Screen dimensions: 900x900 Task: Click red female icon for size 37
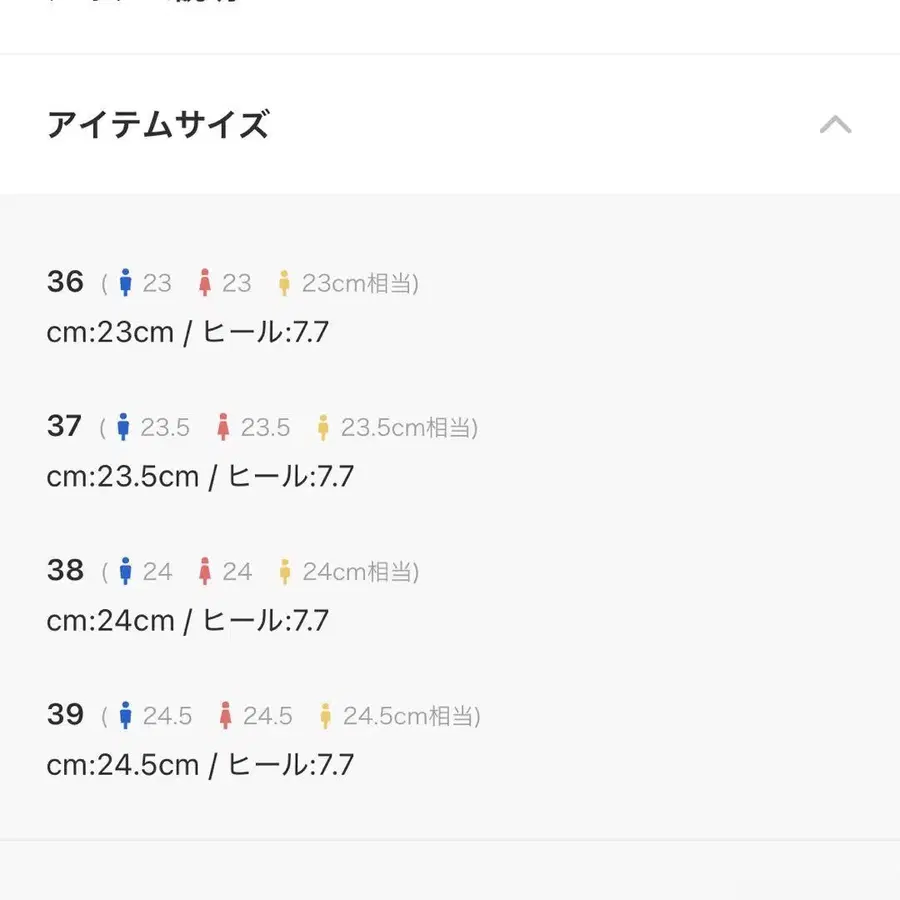click(224, 428)
